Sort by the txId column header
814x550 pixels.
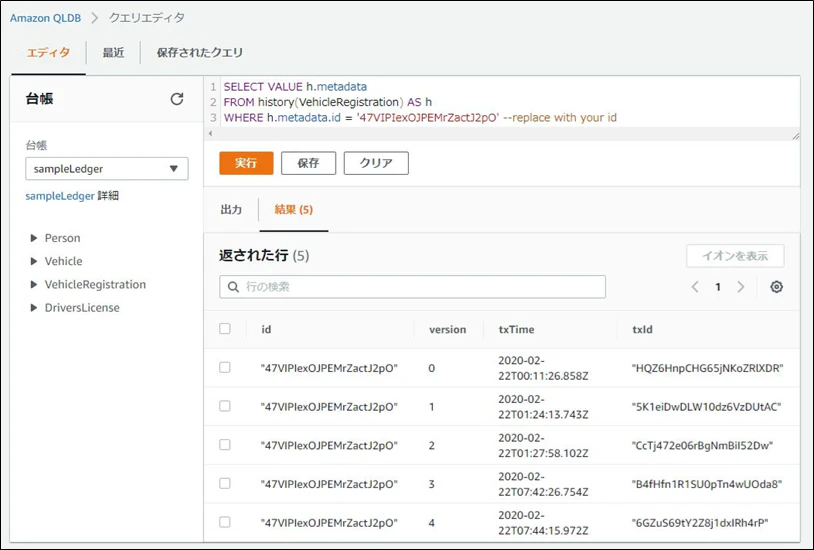click(x=642, y=329)
